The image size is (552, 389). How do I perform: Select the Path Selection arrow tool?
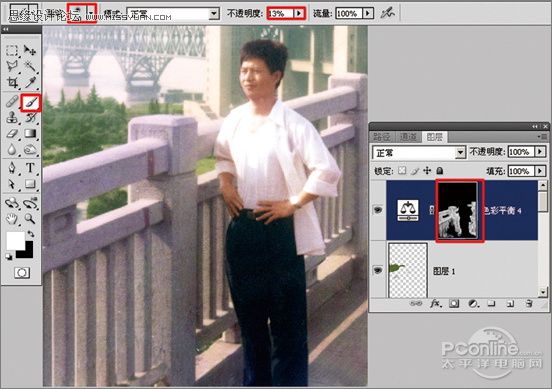coord(12,184)
